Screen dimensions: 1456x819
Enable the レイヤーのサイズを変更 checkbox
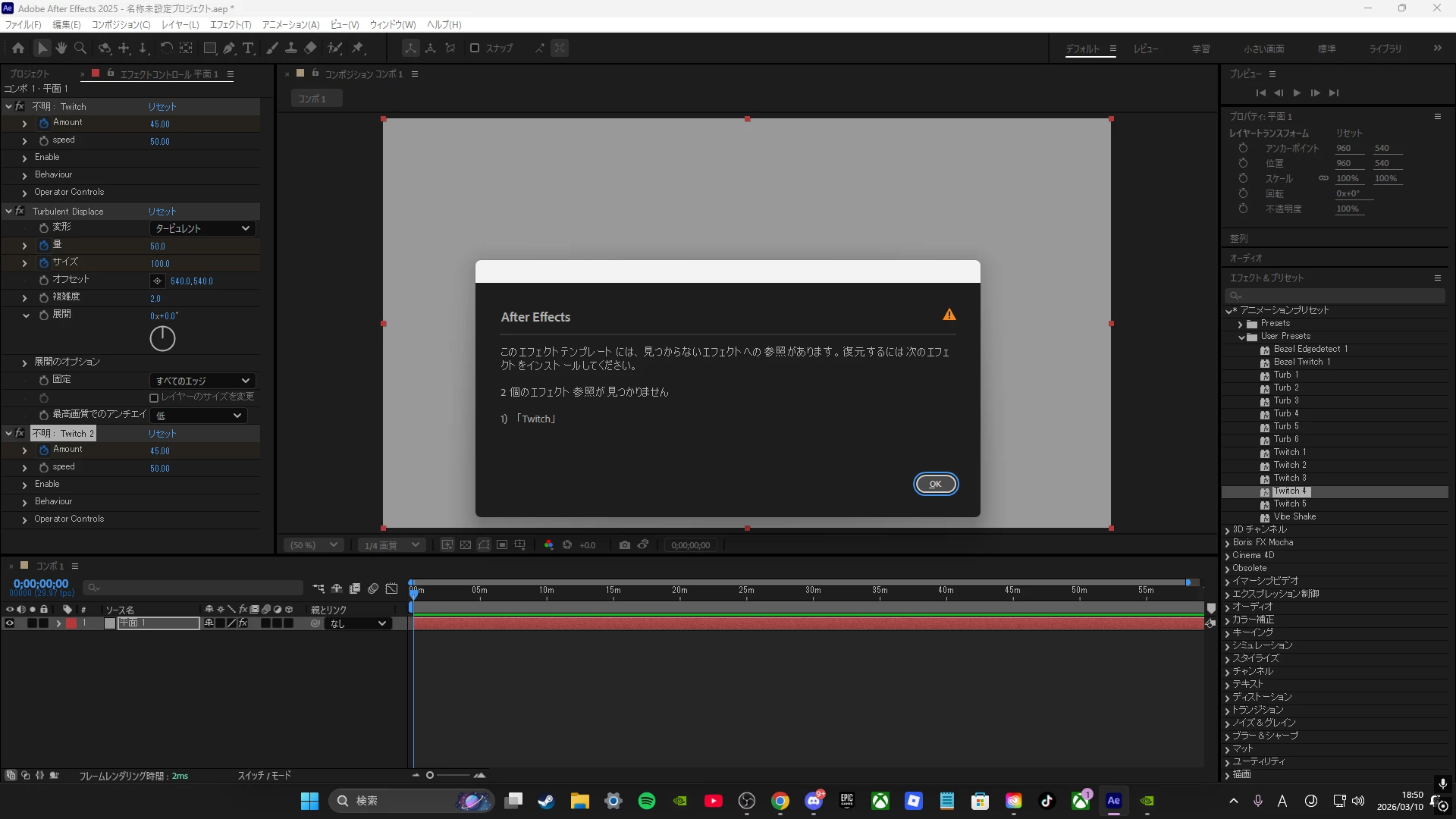click(x=154, y=397)
